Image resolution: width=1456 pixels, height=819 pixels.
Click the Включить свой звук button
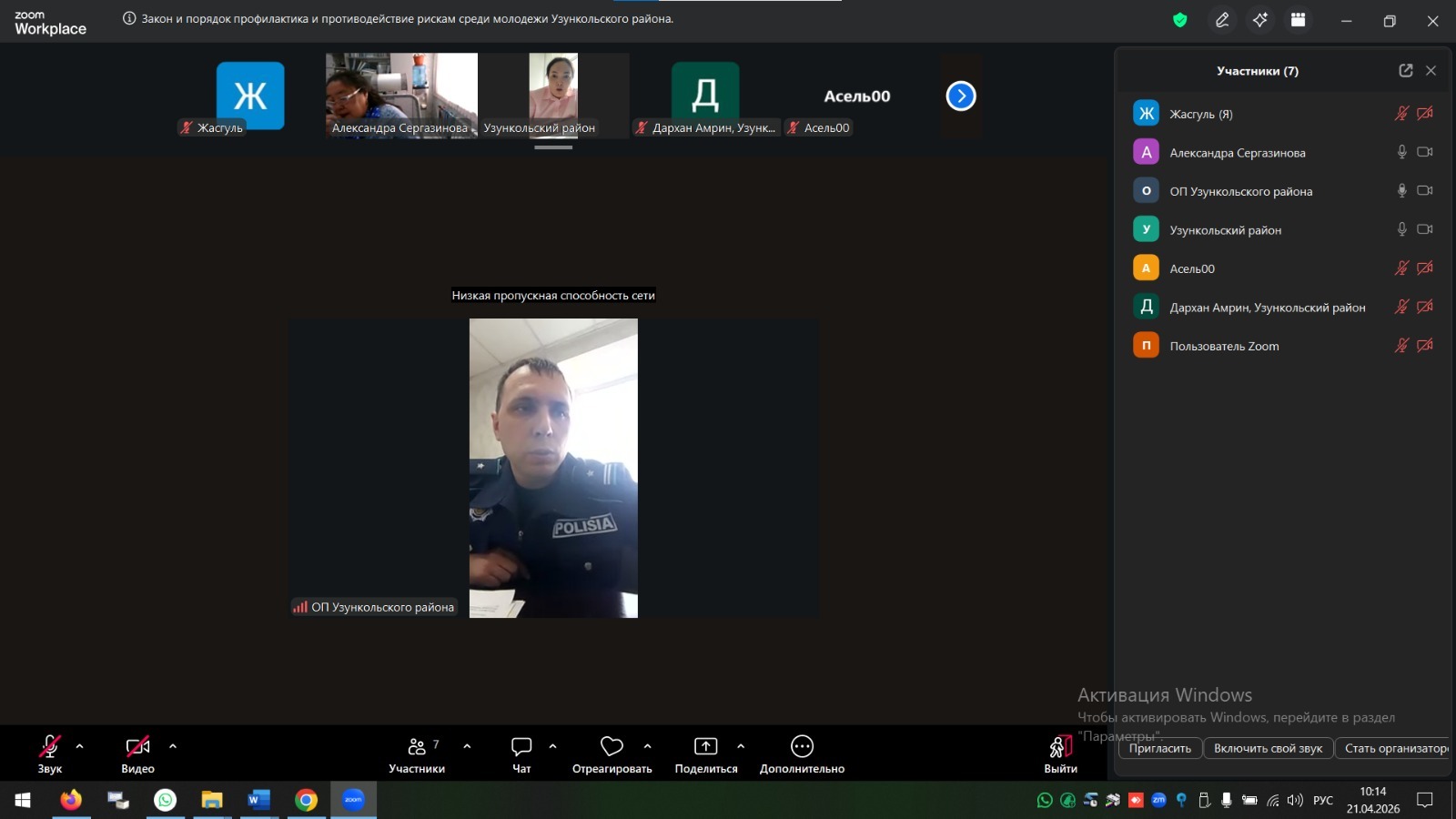pyautogui.click(x=1268, y=748)
